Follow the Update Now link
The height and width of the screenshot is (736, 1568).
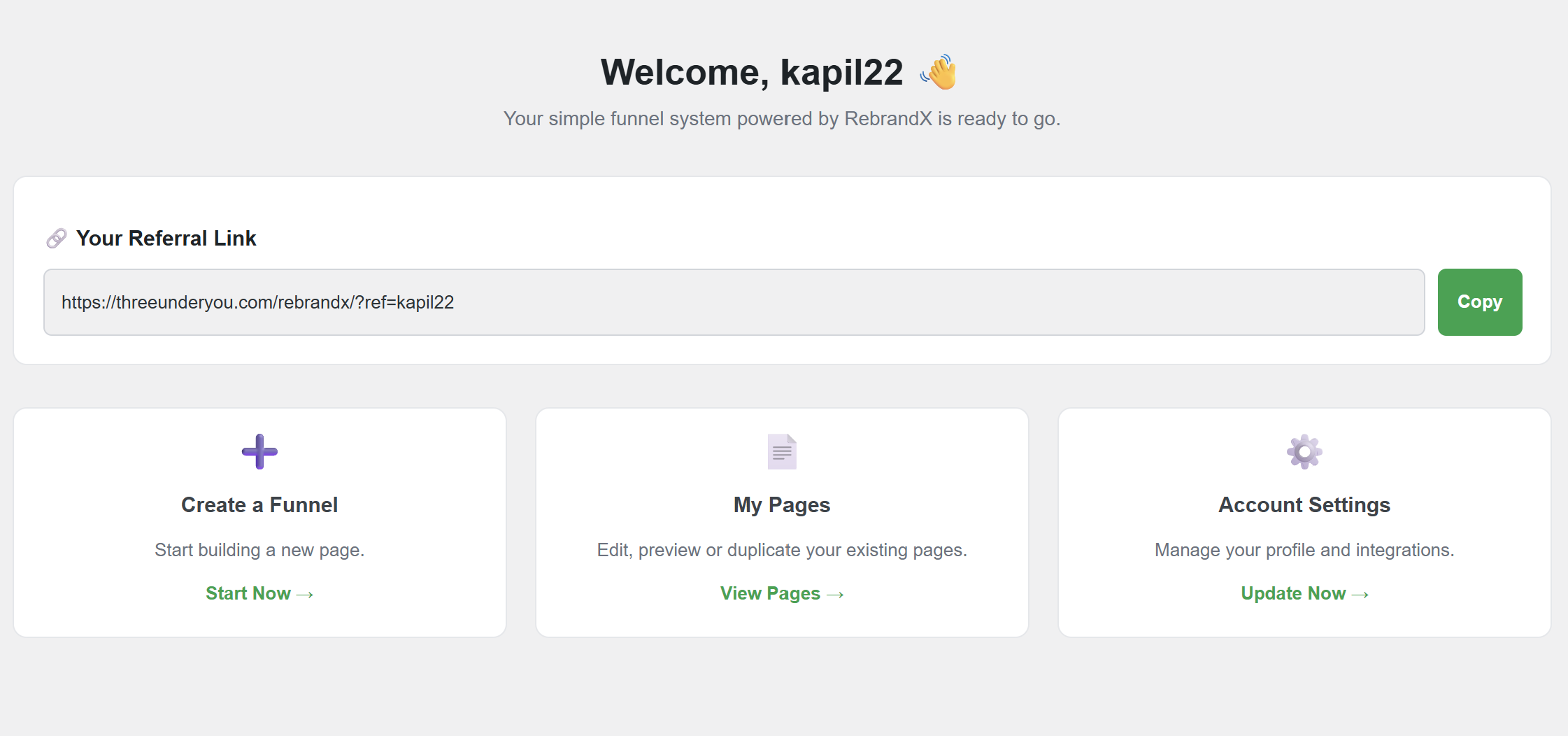coord(1304,593)
